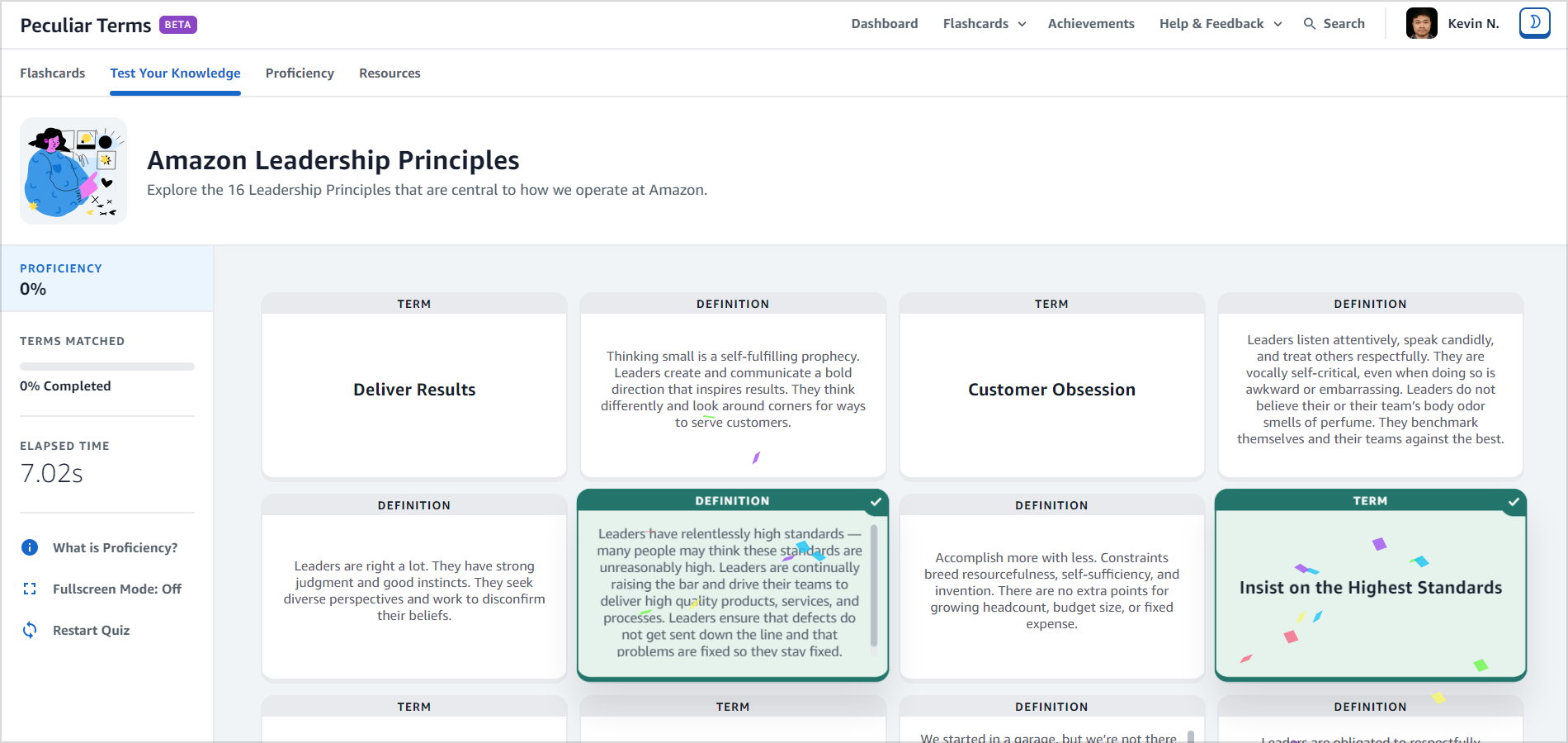Expand the Flashcards dropdown chevron in the top nav

pyautogui.click(x=1022, y=24)
